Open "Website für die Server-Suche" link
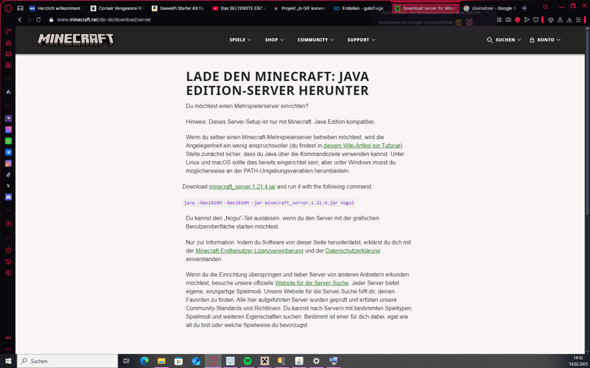 pos(312,283)
